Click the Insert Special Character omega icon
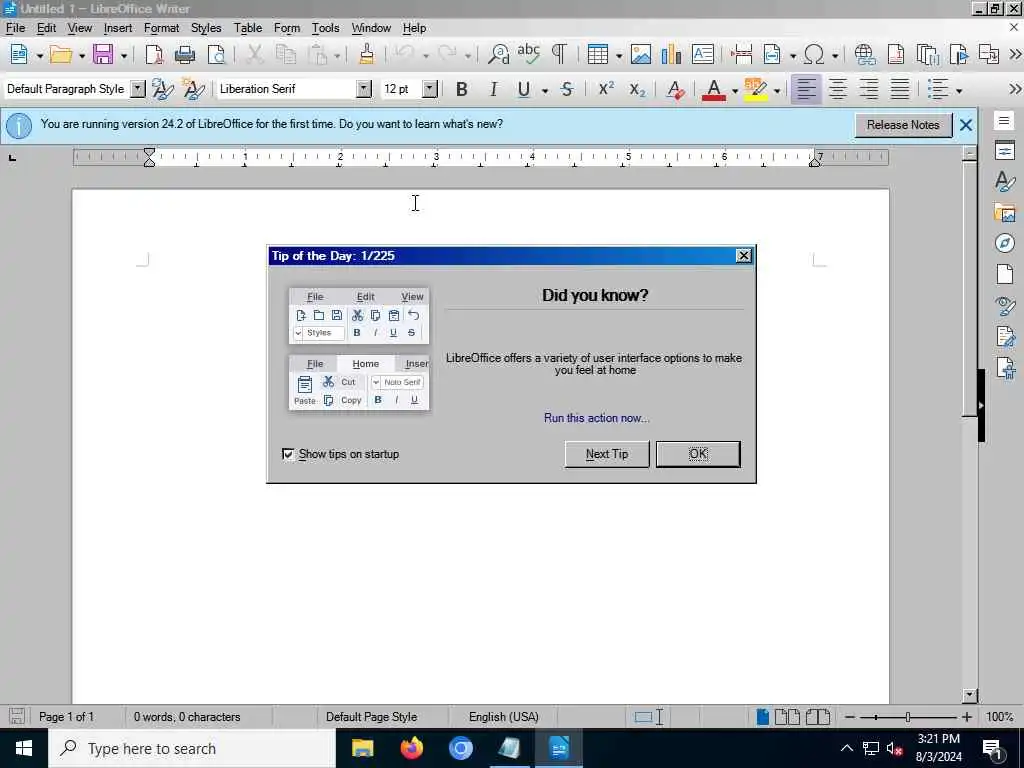This screenshot has height=768, width=1024. click(814, 54)
